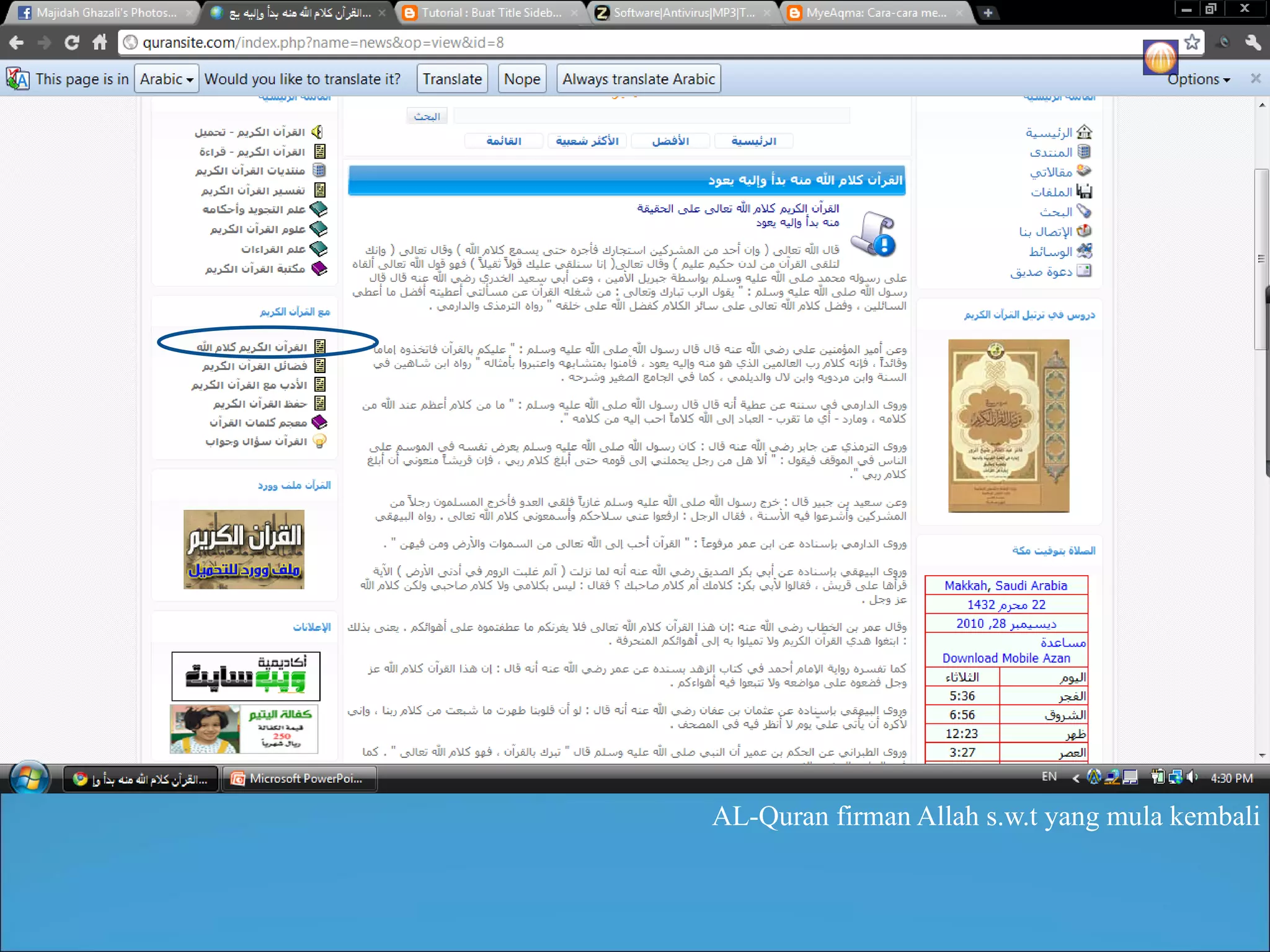Open link القرآن الكريم كلام الله
This screenshot has height=952, width=1270.
[x=252, y=347]
